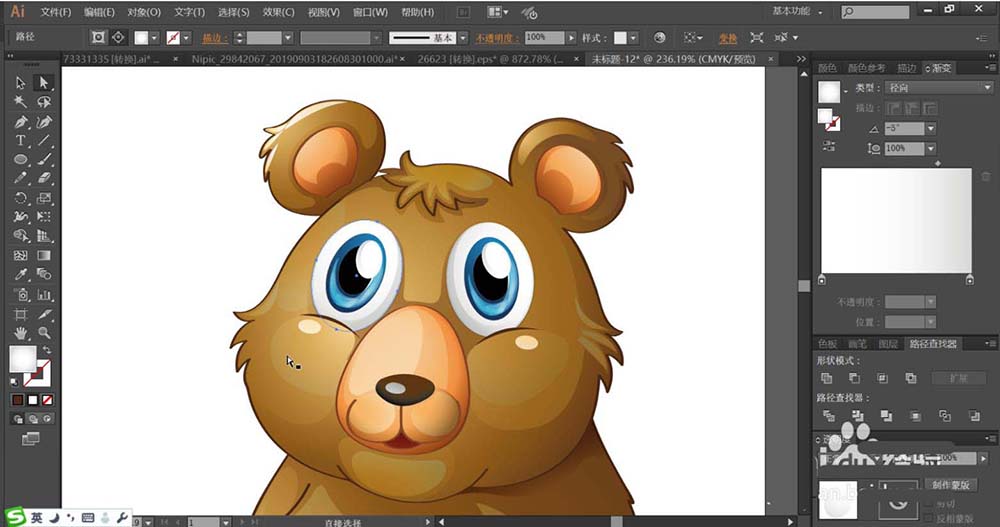Select the Scale tool

pyautogui.click(x=43, y=198)
